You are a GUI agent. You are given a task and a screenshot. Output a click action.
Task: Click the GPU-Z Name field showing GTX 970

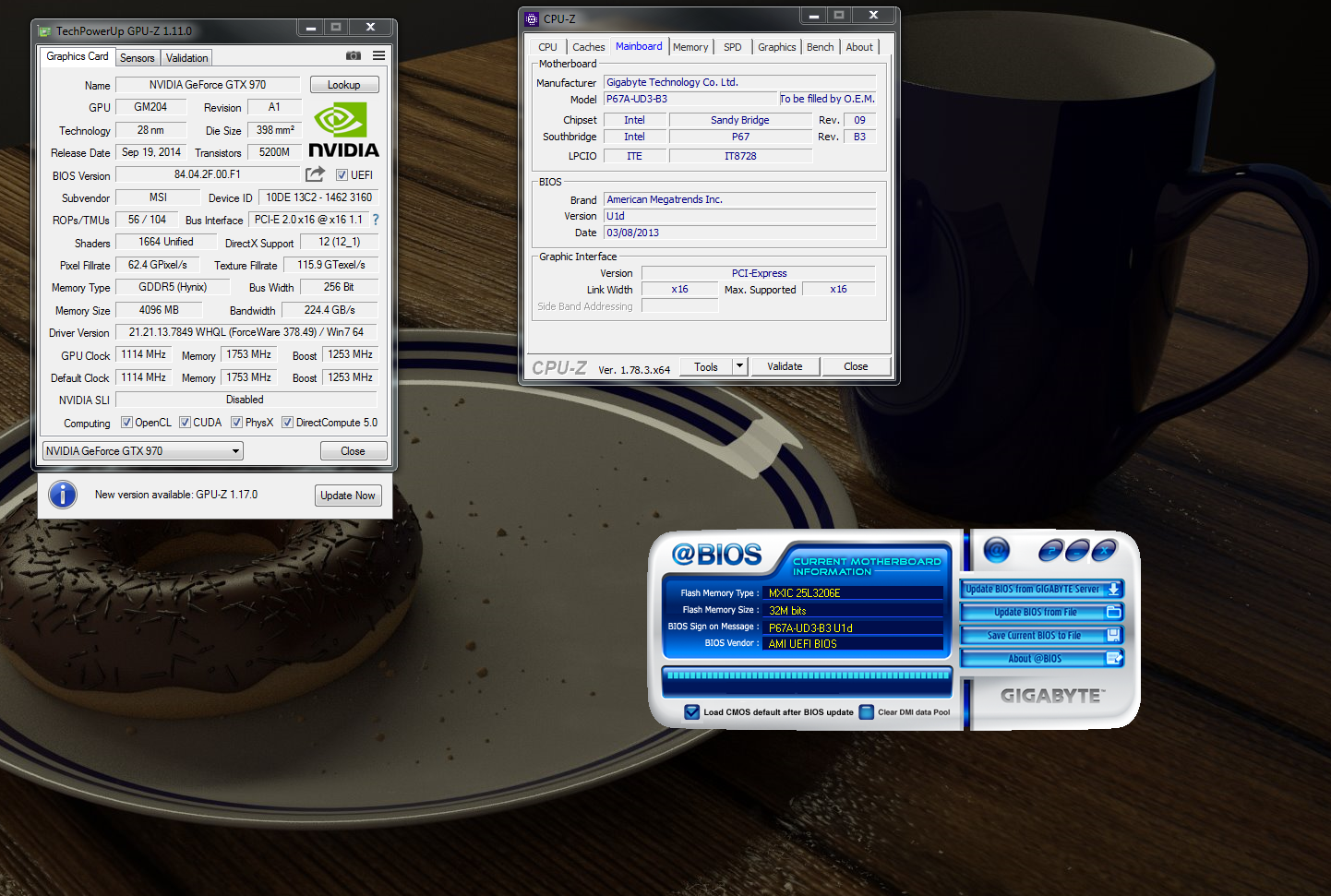coord(208,85)
